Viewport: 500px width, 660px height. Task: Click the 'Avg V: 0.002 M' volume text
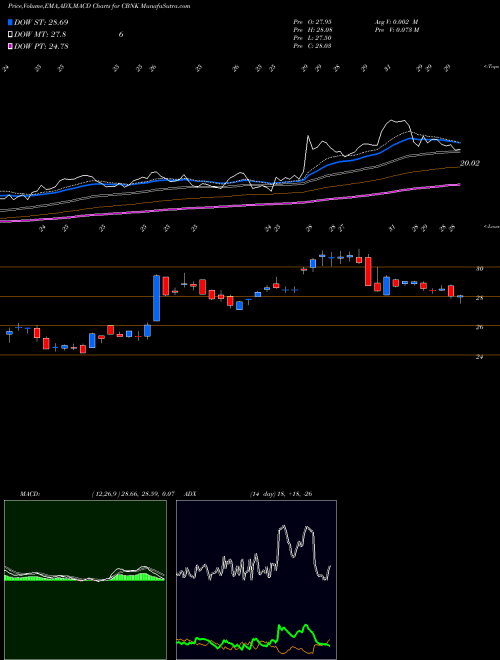click(x=396, y=22)
